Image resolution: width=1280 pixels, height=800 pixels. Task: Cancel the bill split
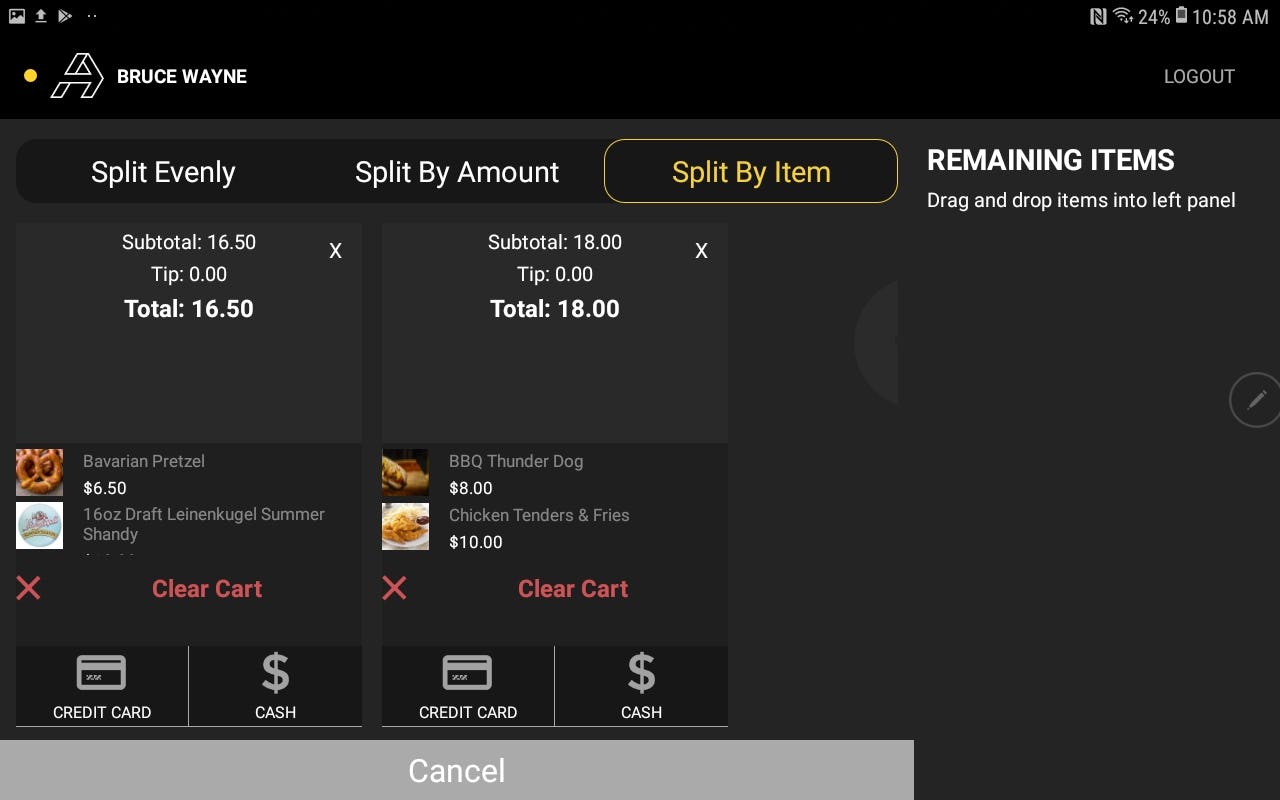(x=456, y=770)
